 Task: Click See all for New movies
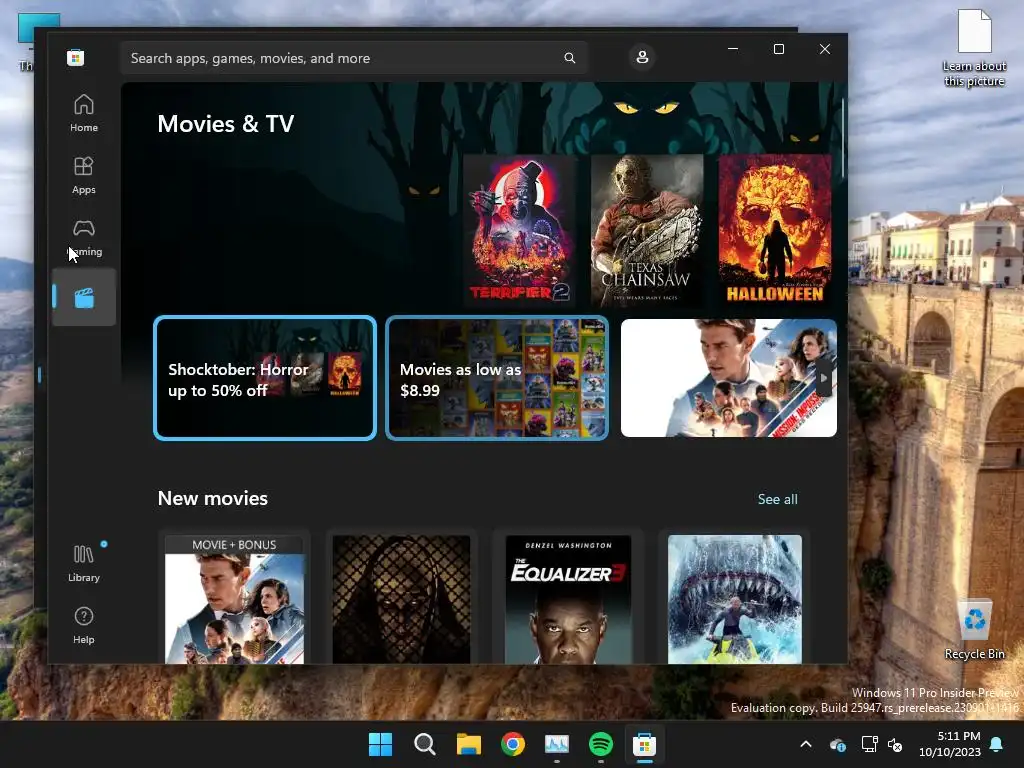click(777, 499)
